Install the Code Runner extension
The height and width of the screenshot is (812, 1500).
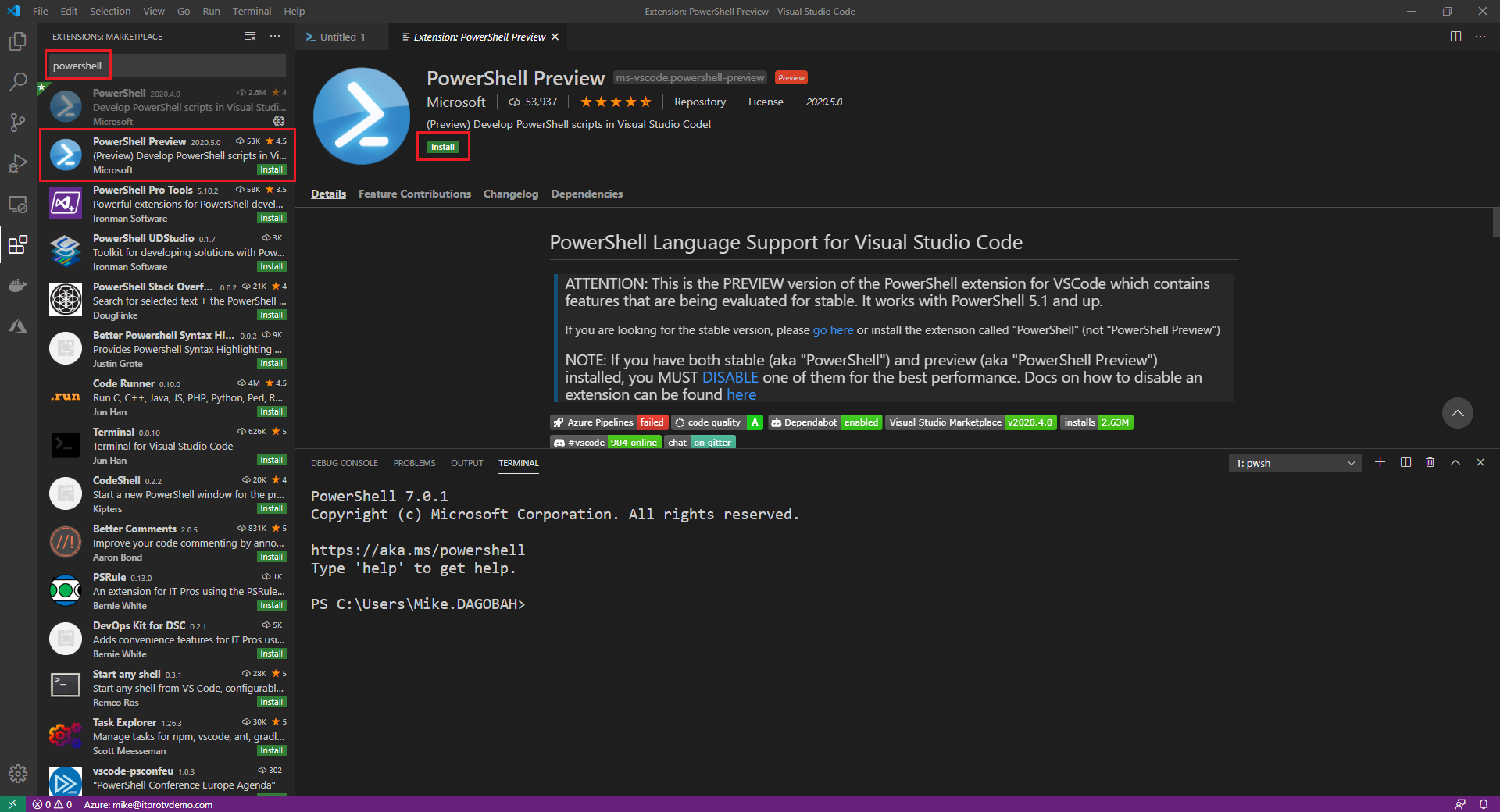pyautogui.click(x=272, y=411)
